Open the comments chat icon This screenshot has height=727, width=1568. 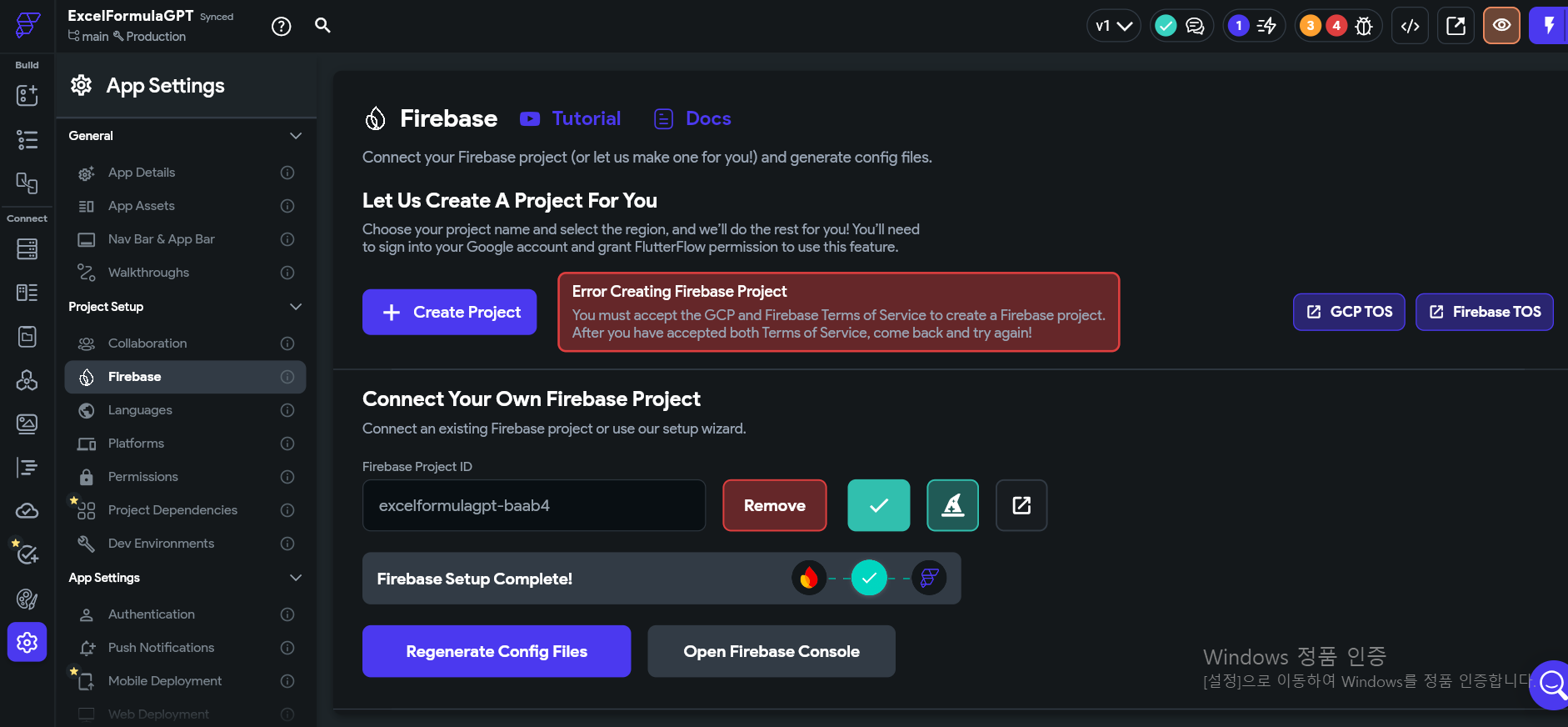[1195, 26]
